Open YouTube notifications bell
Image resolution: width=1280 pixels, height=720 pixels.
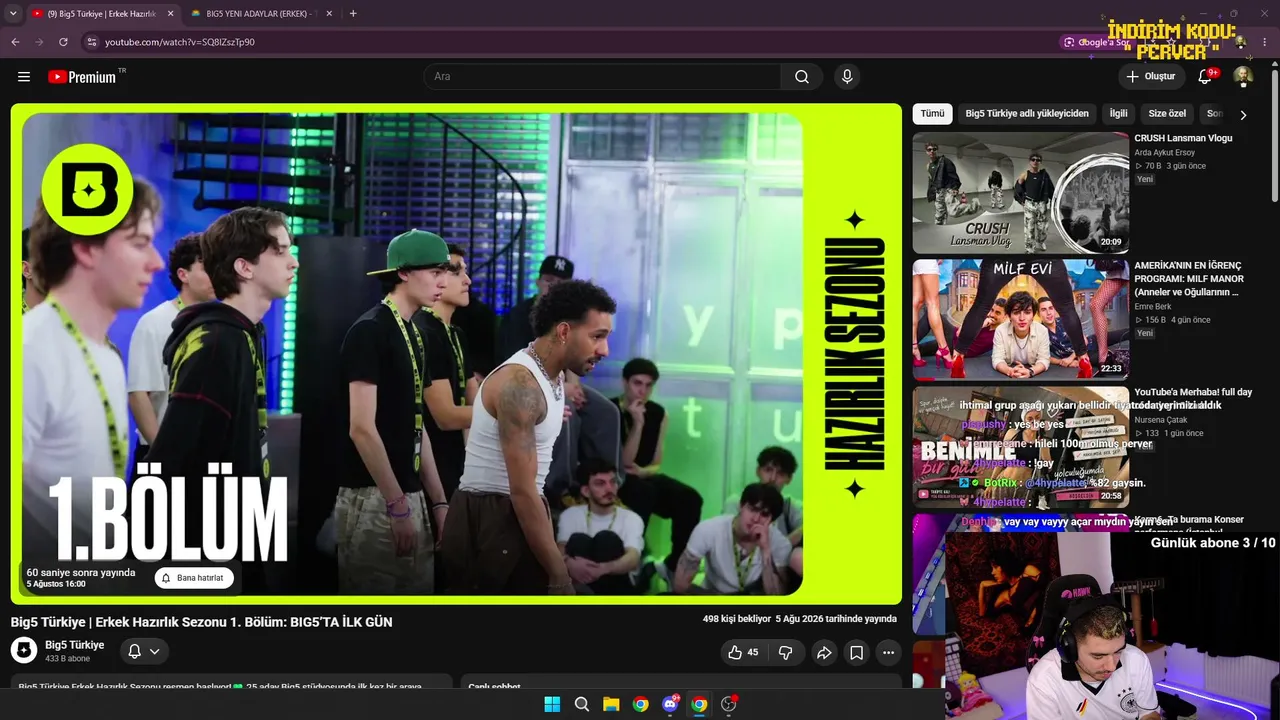click(1206, 76)
